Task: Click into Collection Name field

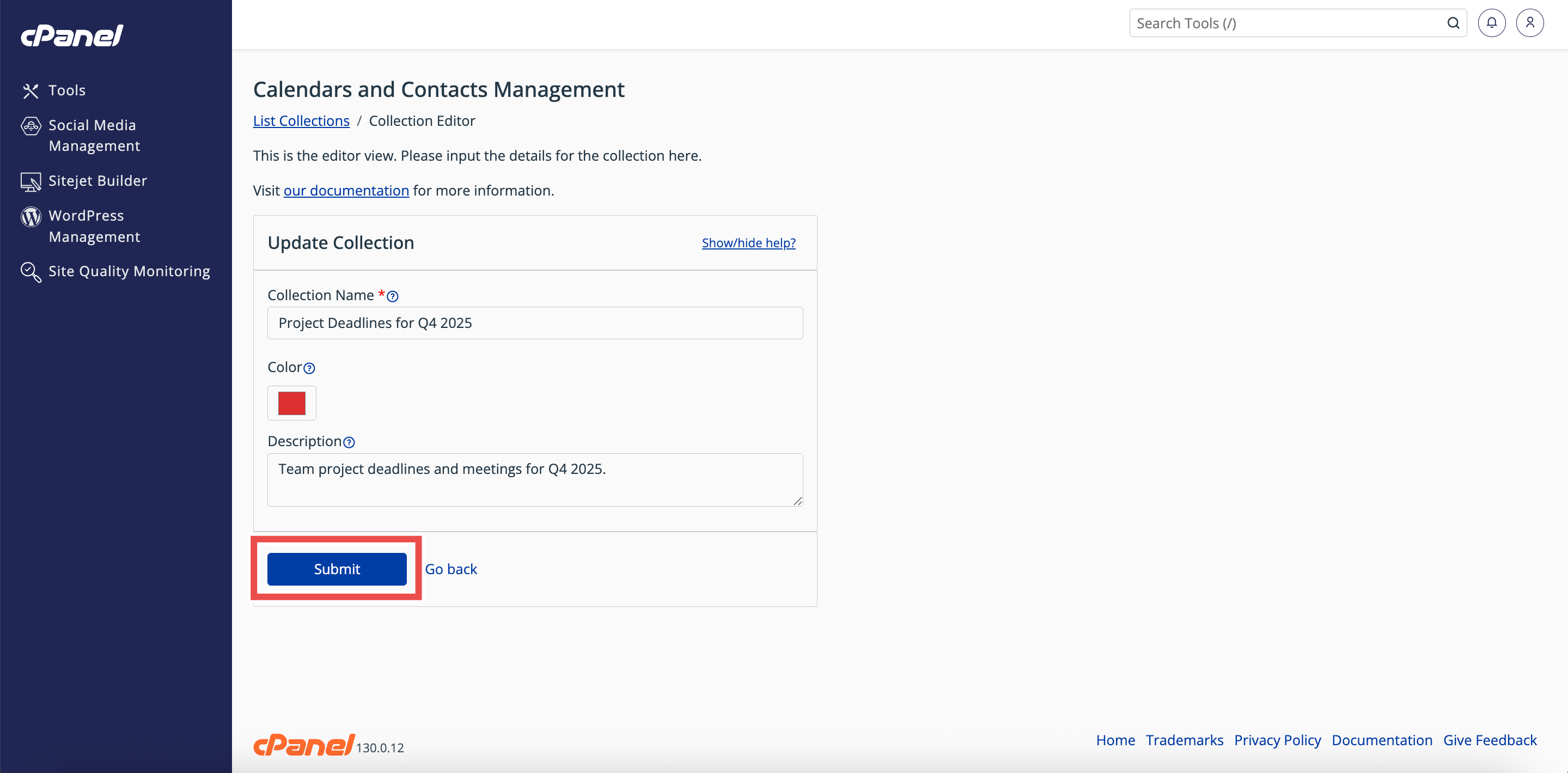Action: (x=534, y=323)
